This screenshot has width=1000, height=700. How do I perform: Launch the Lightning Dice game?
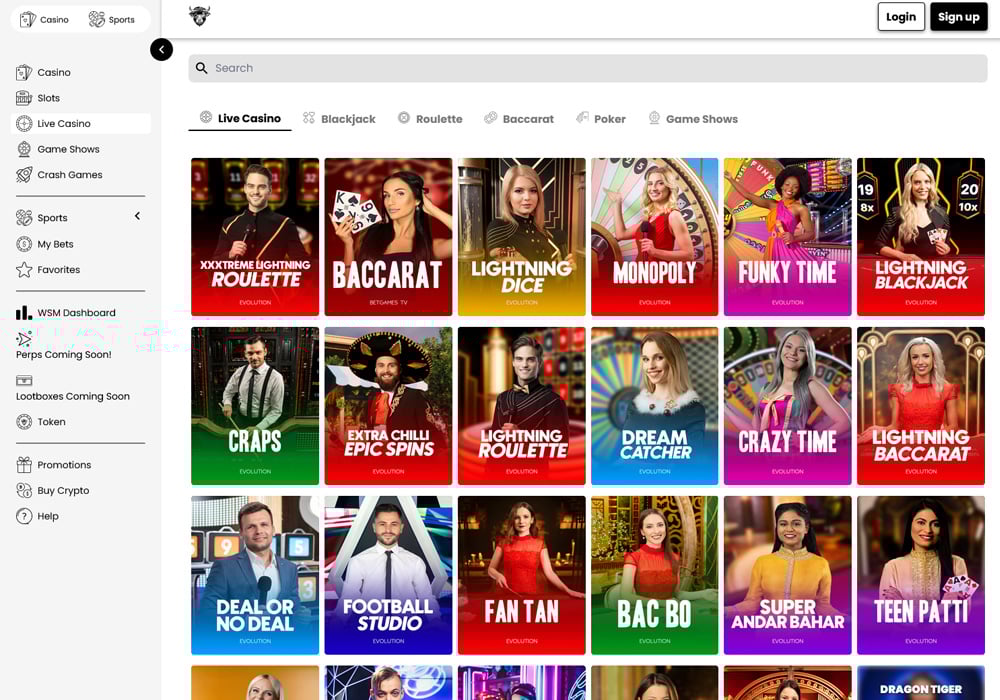coord(522,237)
